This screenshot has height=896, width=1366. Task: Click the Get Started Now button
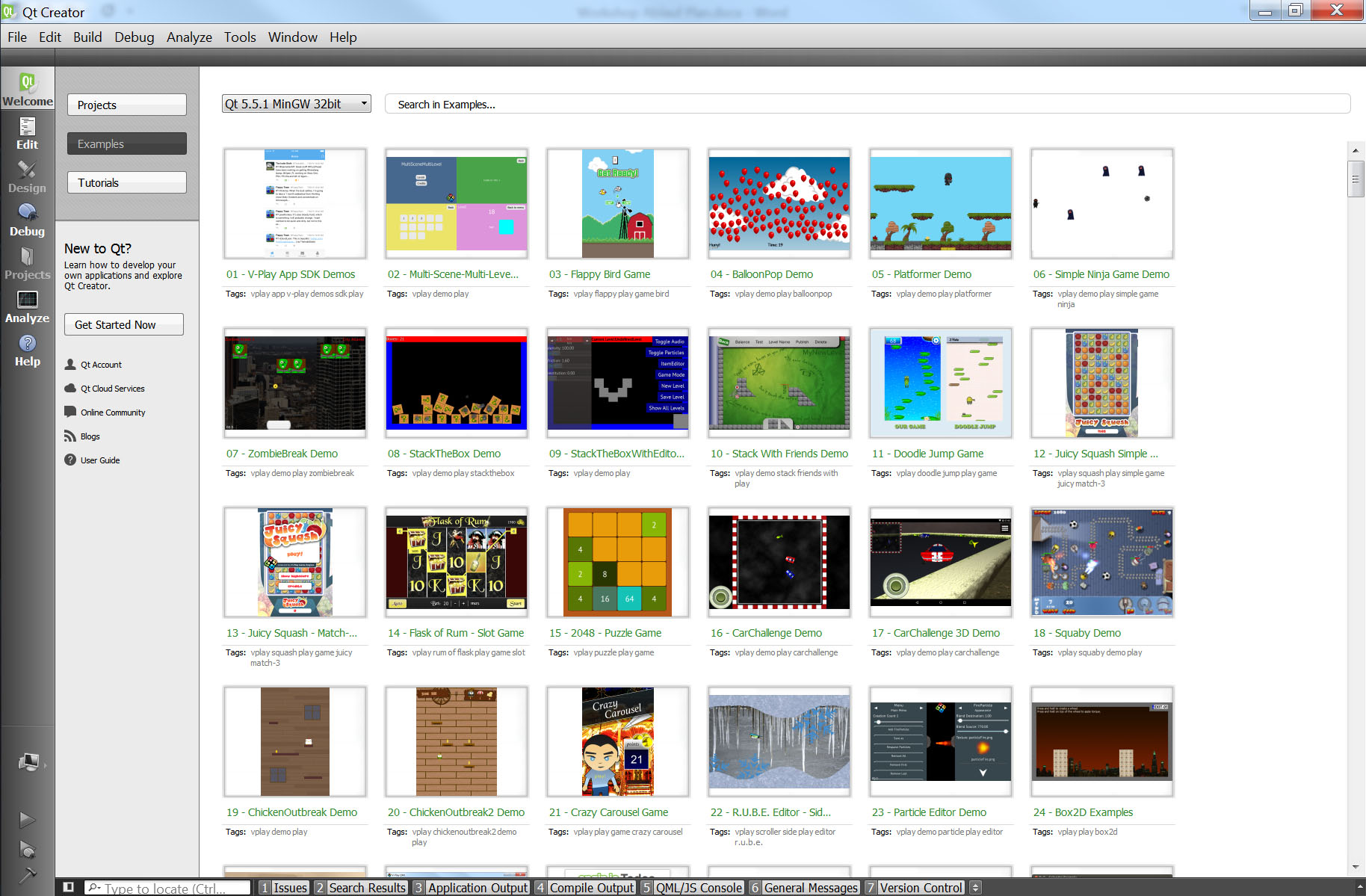[123, 324]
